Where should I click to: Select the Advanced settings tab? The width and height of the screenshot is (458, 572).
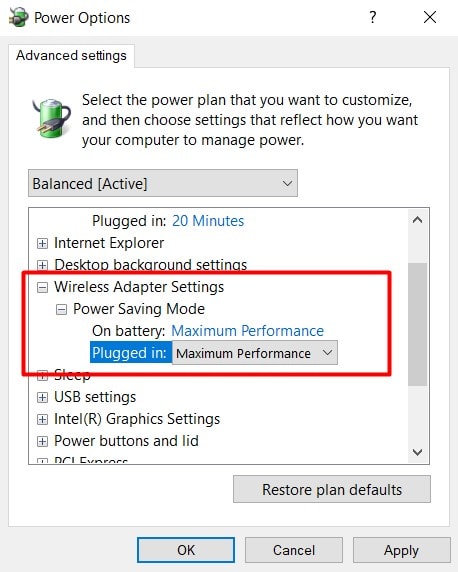coord(71,55)
